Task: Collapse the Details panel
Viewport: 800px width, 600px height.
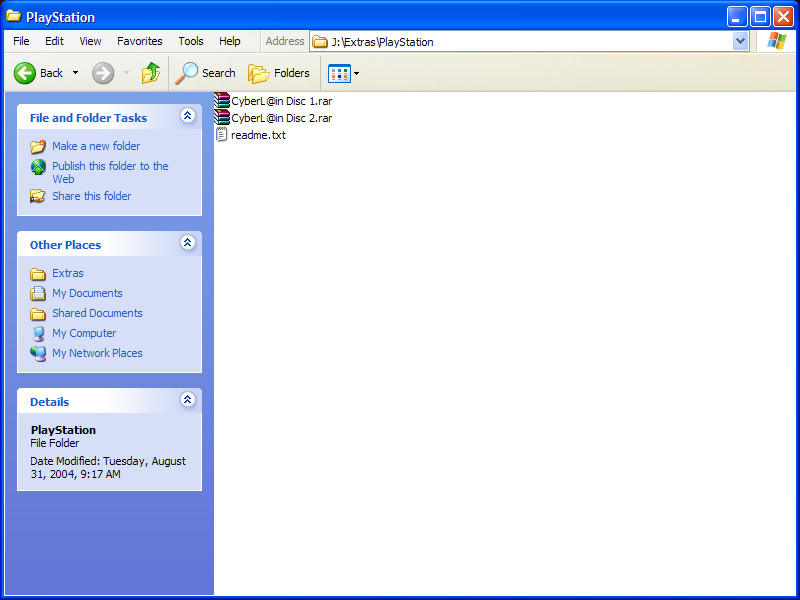Action: coord(187,401)
